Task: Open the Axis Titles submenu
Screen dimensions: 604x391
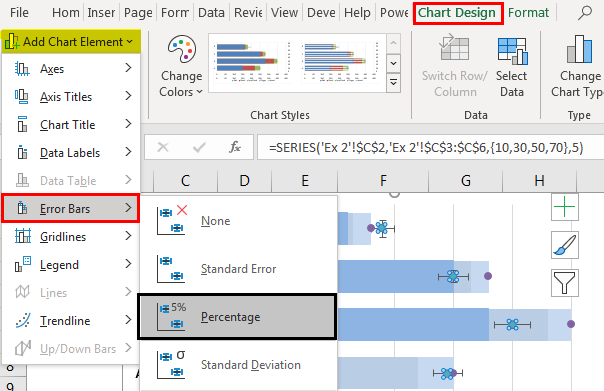Action: pos(71,97)
